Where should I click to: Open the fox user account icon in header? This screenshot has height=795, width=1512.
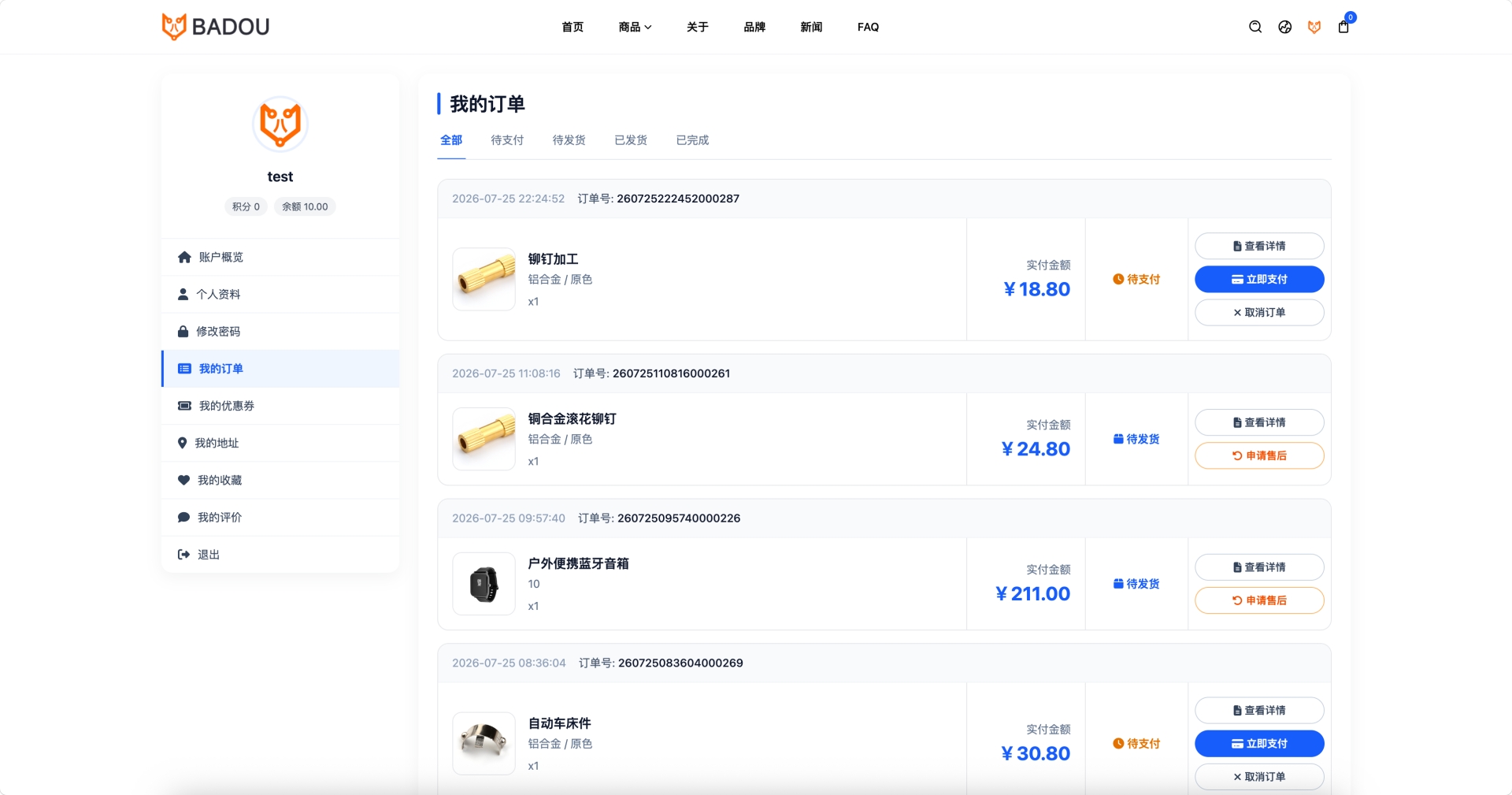coord(1314,27)
